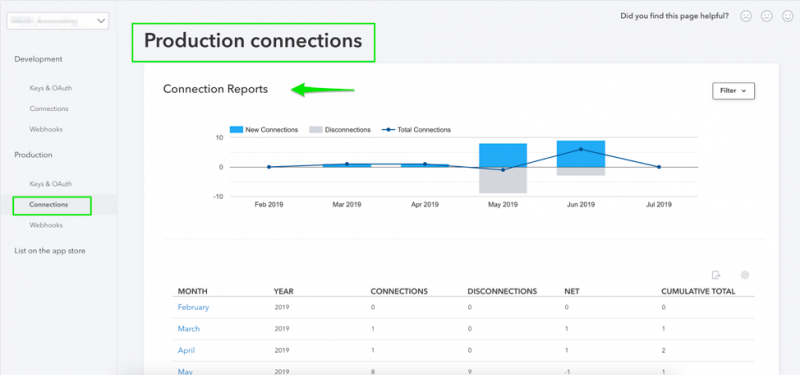
Task: Open the March month link
Action: point(189,329)
